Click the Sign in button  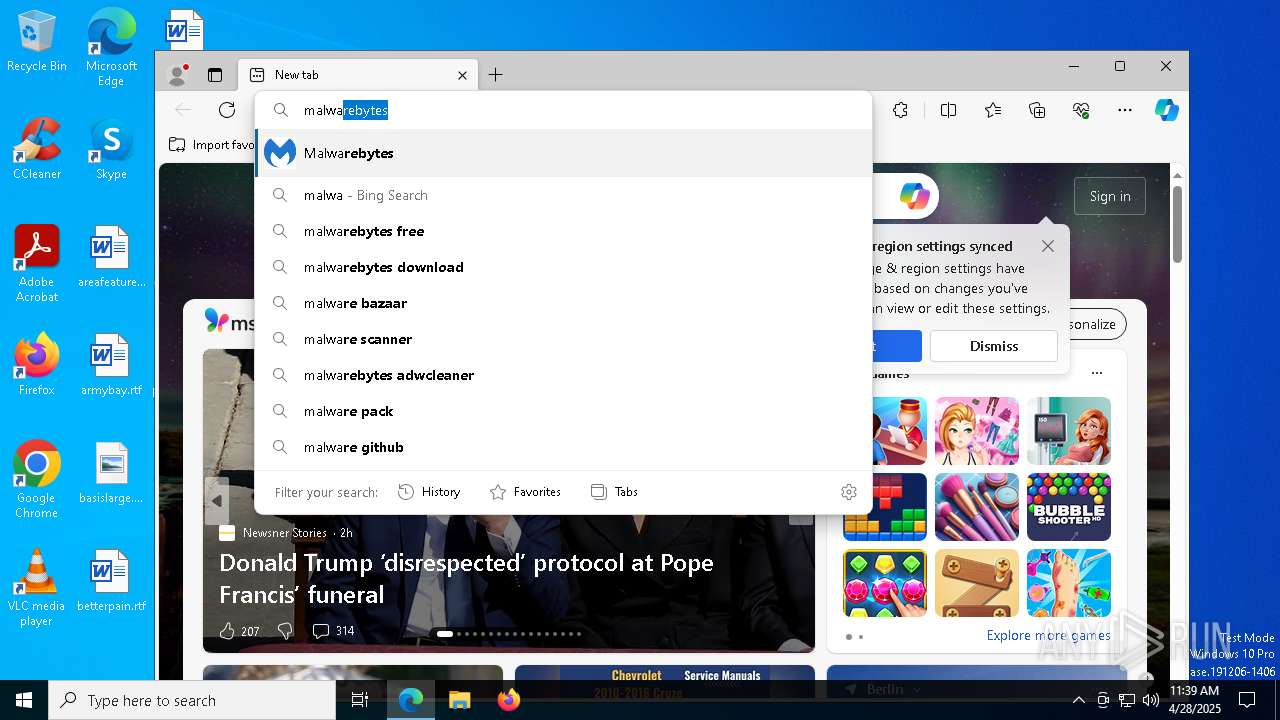tap(1110, 196)
